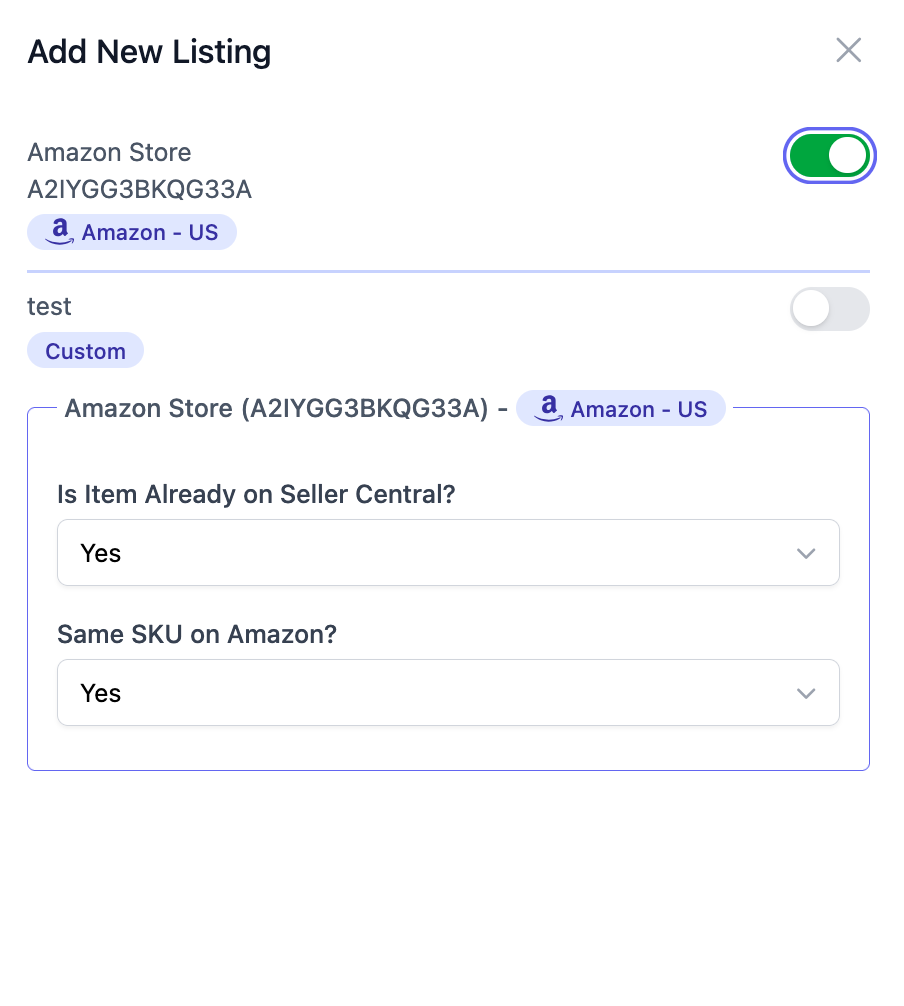Click the Is Item Already on Seller Central? label
Screen dimensions: 904x1006
tap(256, 494)
